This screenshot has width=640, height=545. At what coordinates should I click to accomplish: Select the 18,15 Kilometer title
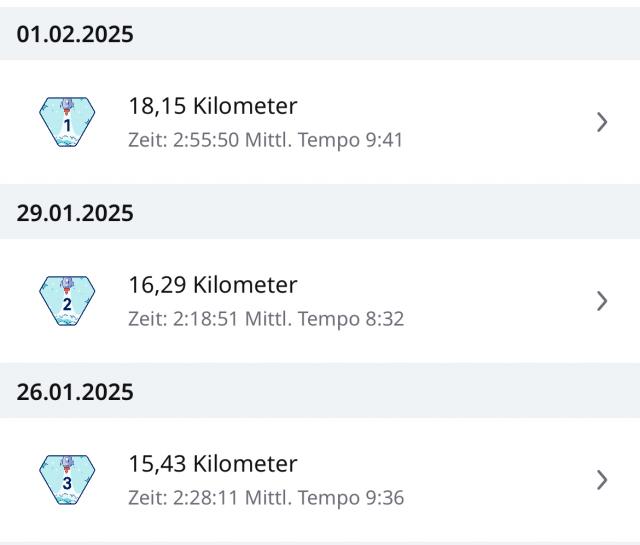click(x=213, y=106)
